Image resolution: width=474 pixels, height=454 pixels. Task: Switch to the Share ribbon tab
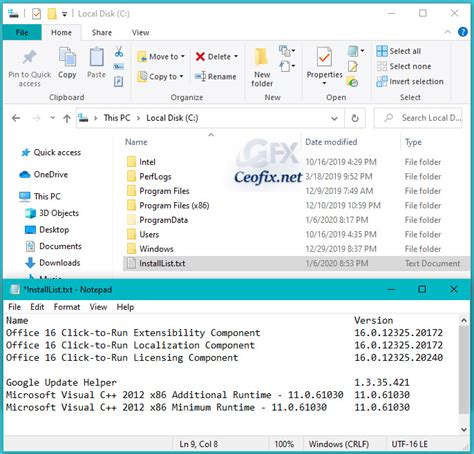pyautogui.click(x=102, y=32)
